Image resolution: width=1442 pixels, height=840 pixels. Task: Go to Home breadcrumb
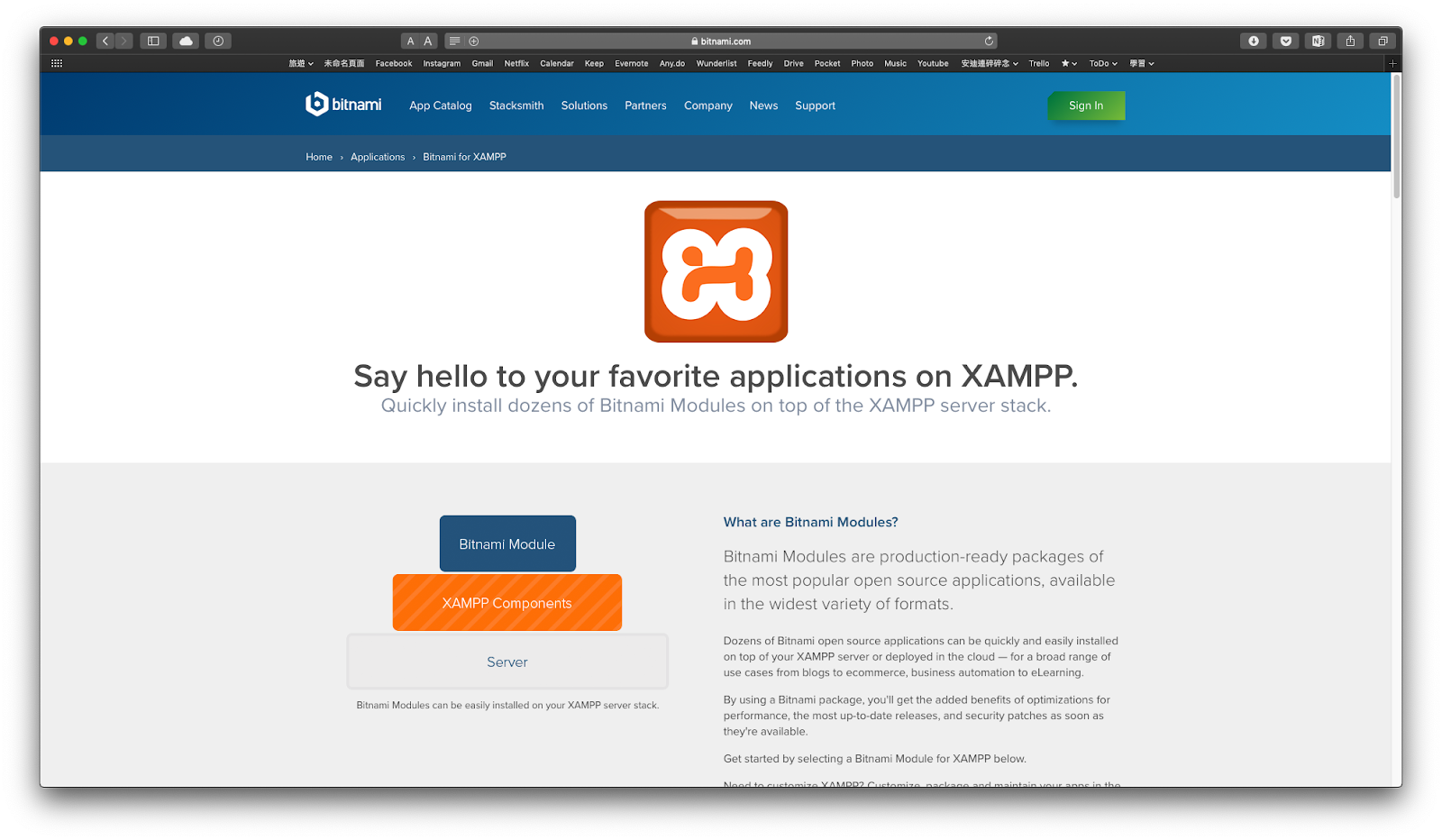coord(319,157)
